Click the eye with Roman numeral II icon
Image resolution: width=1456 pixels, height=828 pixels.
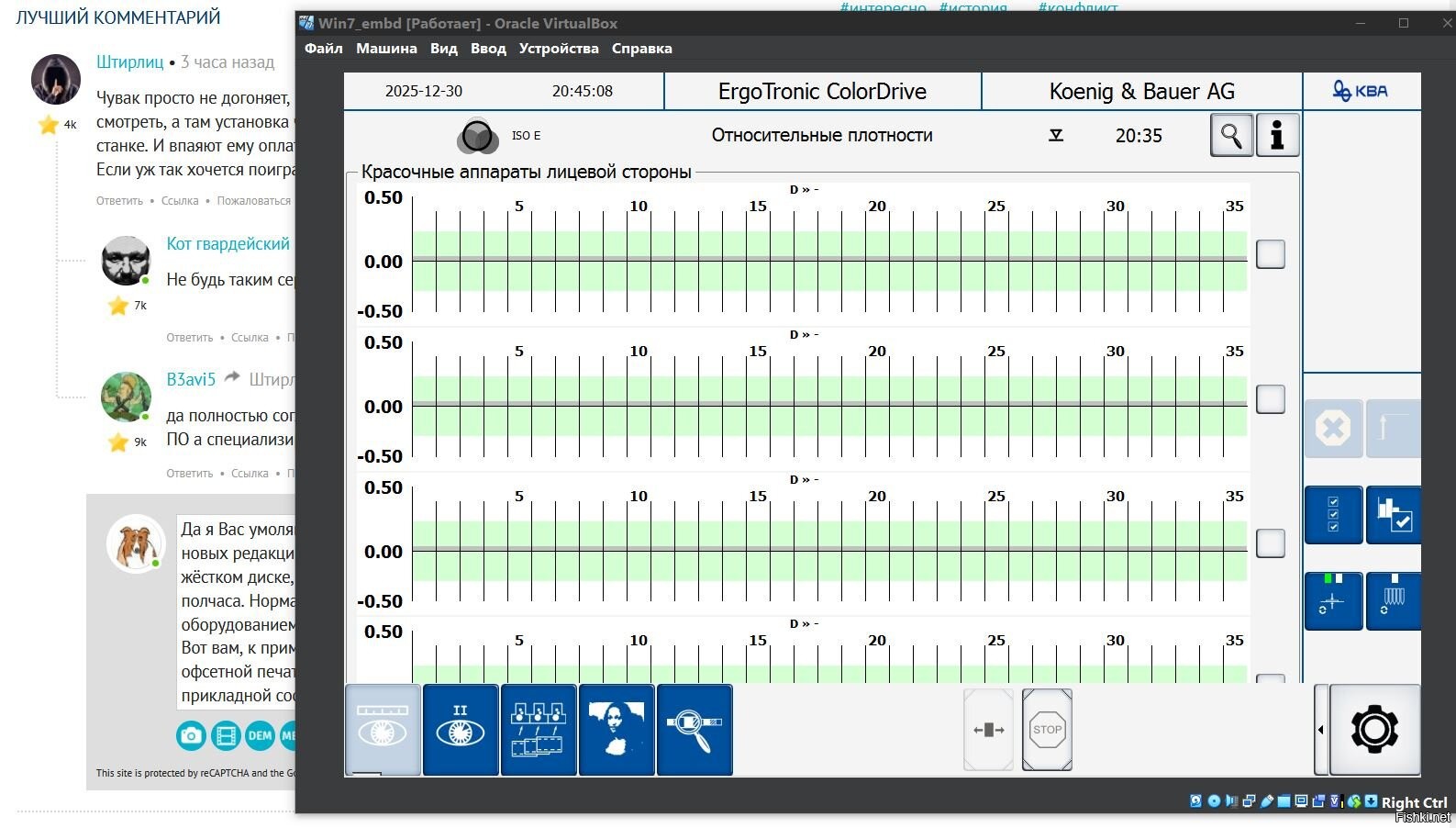pyautogui.click(x=460, y=730)
